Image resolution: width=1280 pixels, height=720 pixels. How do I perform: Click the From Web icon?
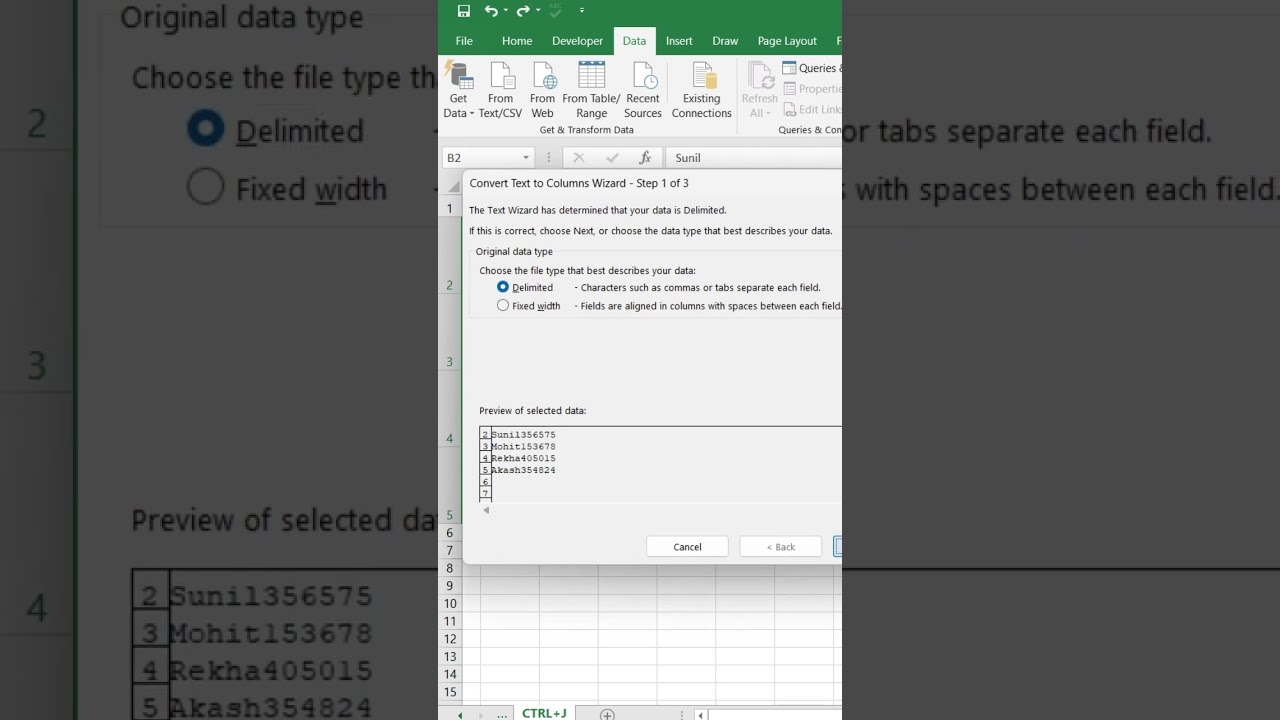543,90
